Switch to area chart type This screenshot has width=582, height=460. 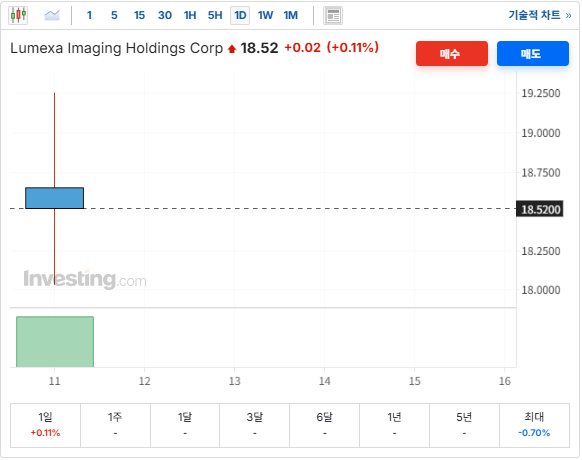[x=52, y=16]
